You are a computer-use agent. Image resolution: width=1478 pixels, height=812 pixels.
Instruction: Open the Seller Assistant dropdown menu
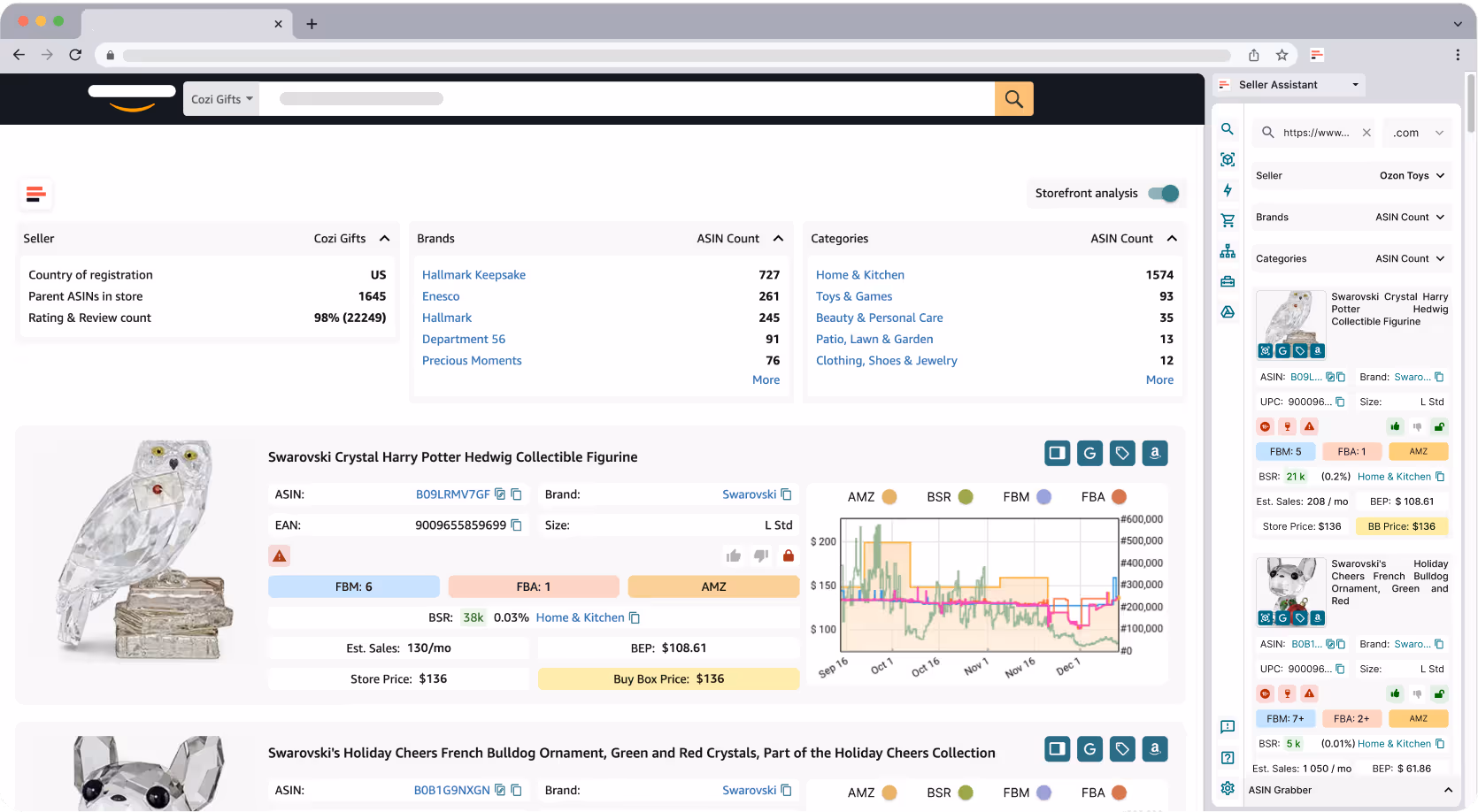pyautogui.click(x=1289, y=85)
